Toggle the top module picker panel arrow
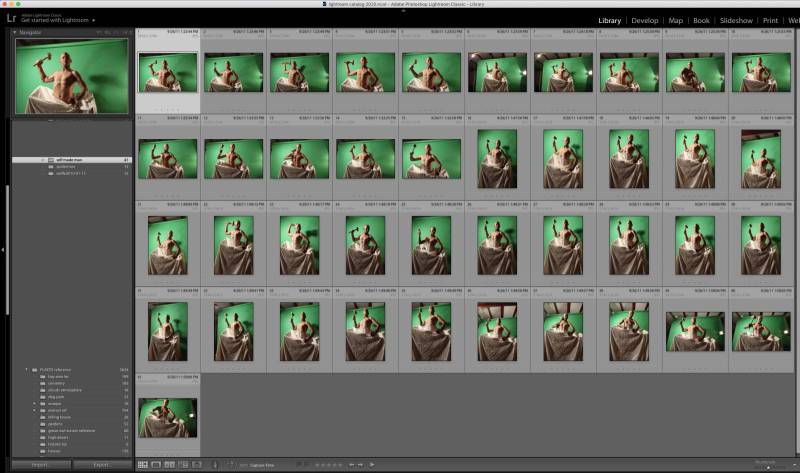 pos(403,11)
